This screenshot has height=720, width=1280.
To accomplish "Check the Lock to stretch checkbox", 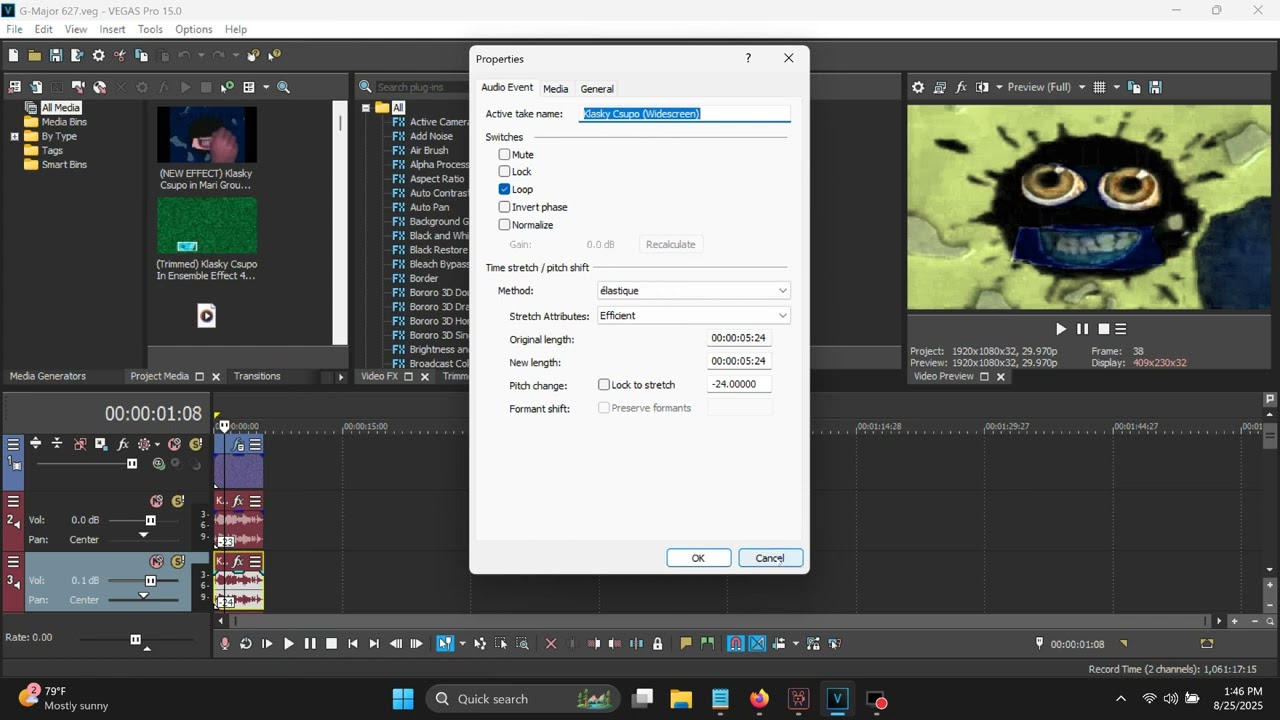I will click(604, 385).
